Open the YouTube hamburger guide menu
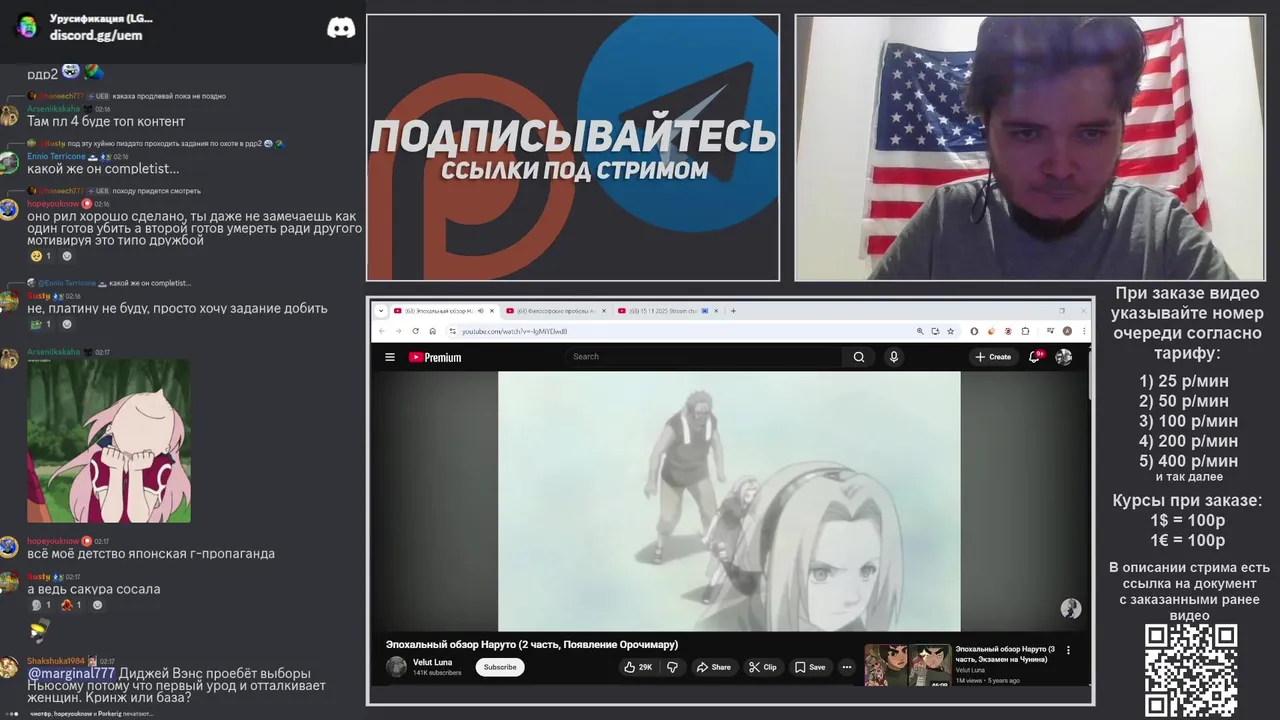This screenshot has width=1280, height=720. 390,357
